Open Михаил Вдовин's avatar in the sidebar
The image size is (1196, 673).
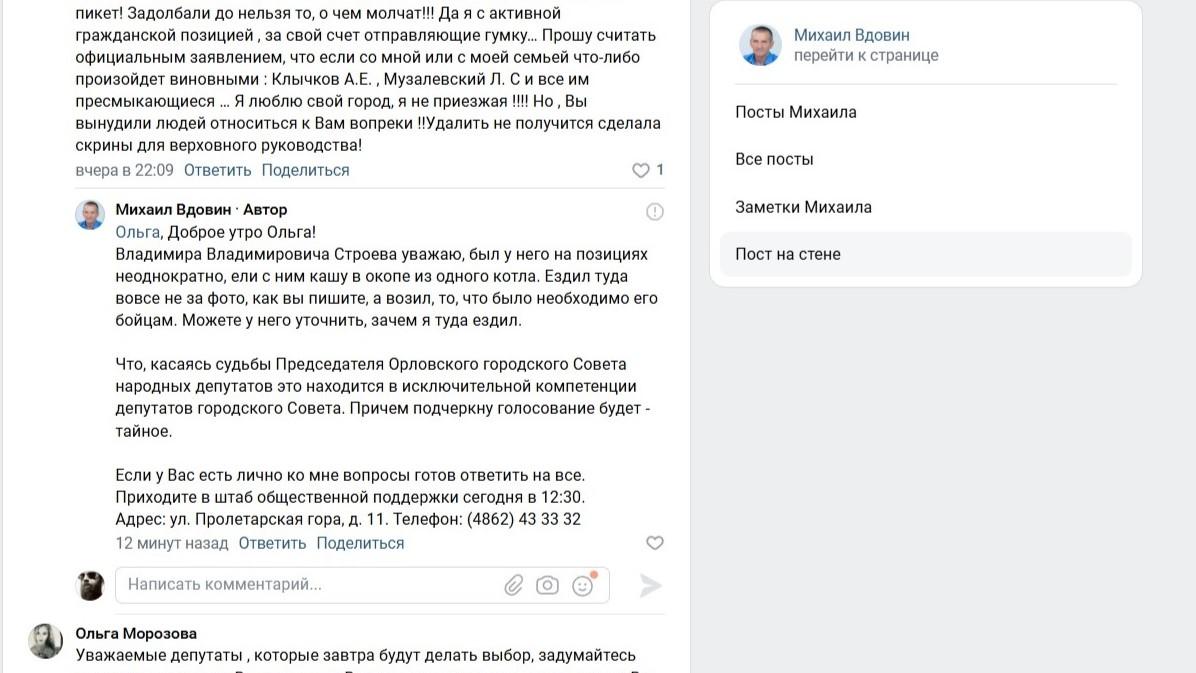760,45
